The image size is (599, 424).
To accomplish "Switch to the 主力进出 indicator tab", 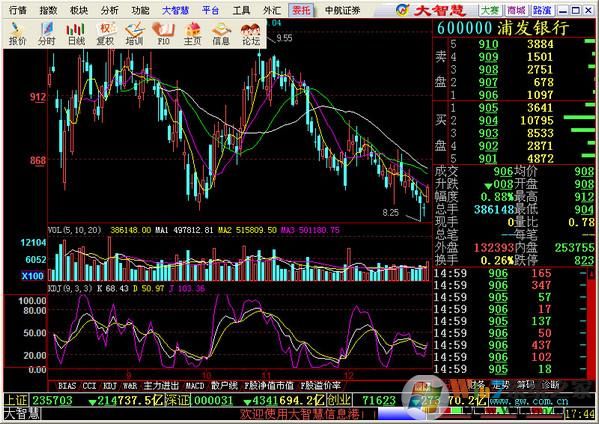I will pos(161,386).
